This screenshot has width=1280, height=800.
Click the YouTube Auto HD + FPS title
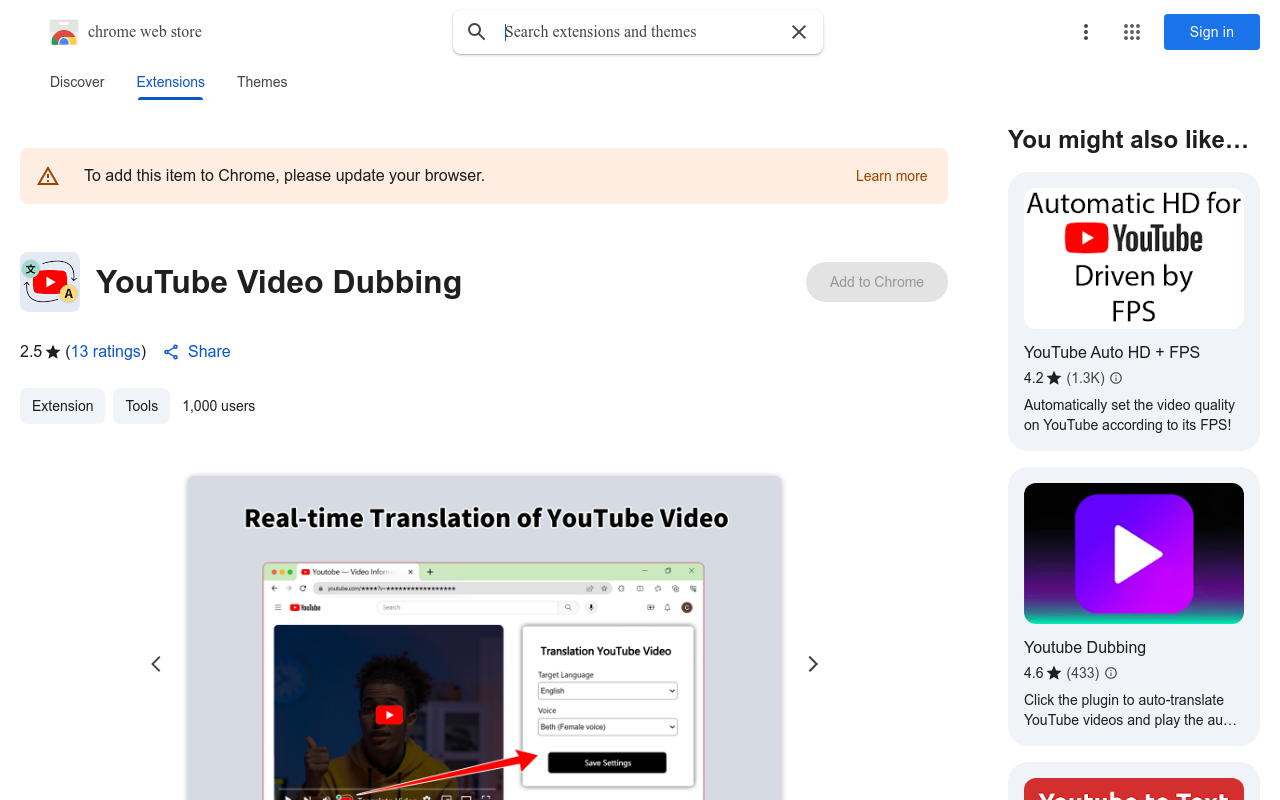pyautogui.click(x=1112, y=352)
